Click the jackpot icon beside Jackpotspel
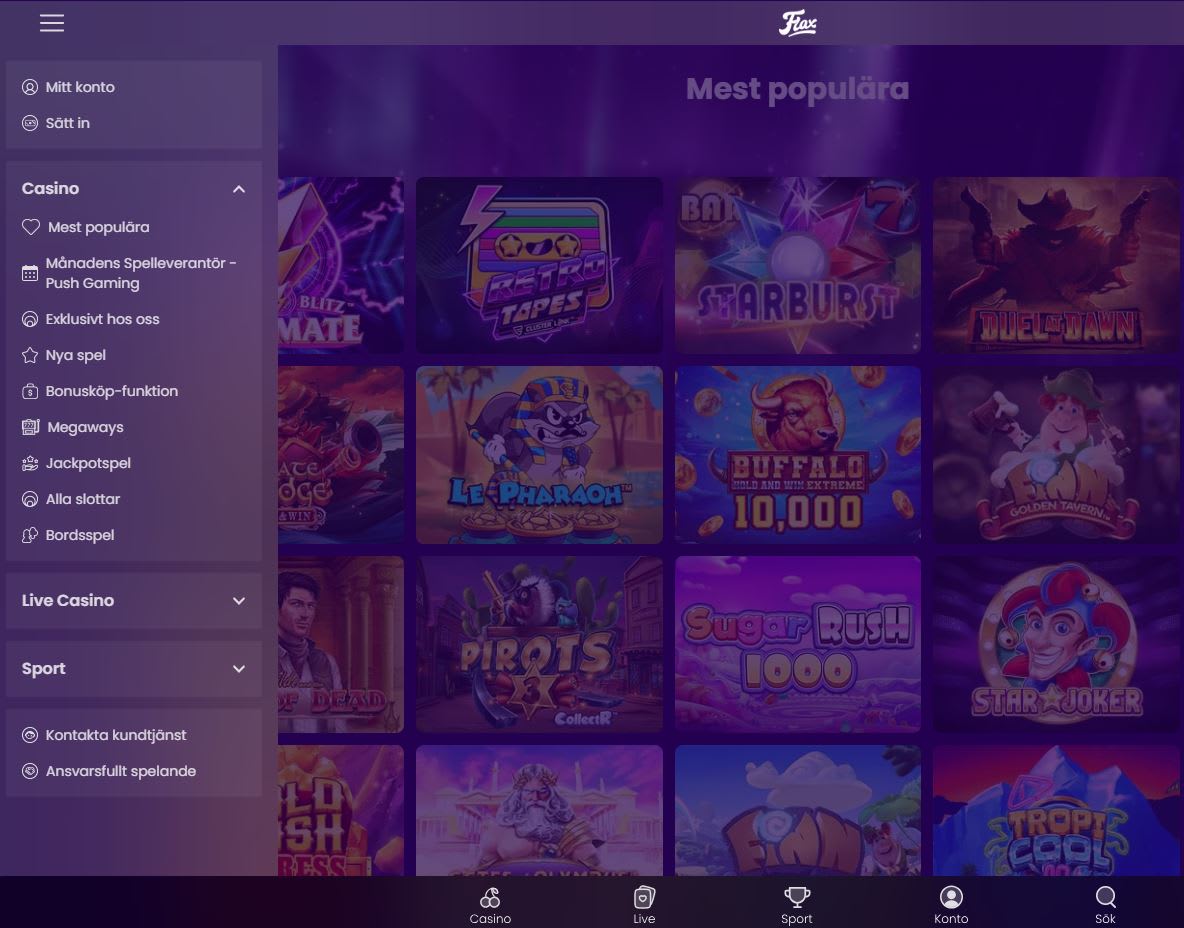Viewport: 1184px width, 928px height. 29,464
